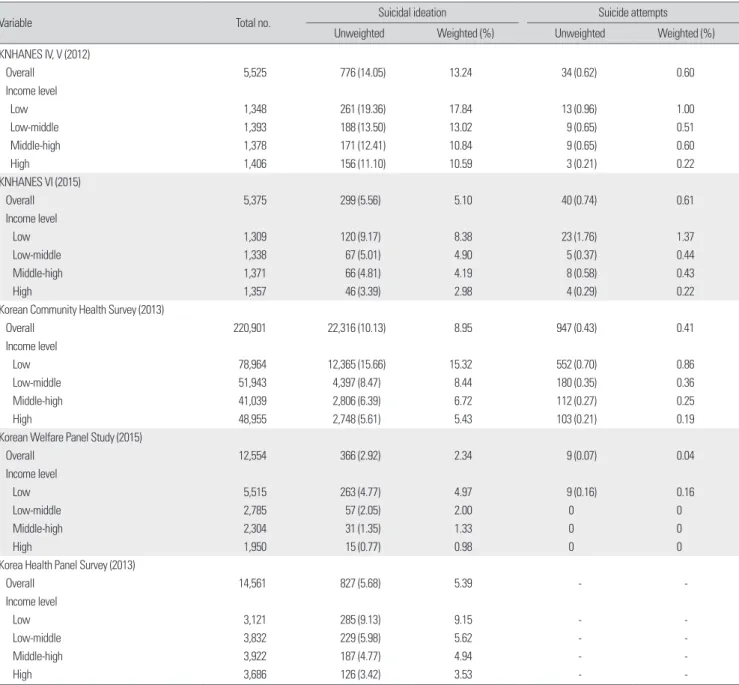The width and height of the screenshot is (739, 685).
Task: Click total value 3,922
Action: [x=255, y=657]
